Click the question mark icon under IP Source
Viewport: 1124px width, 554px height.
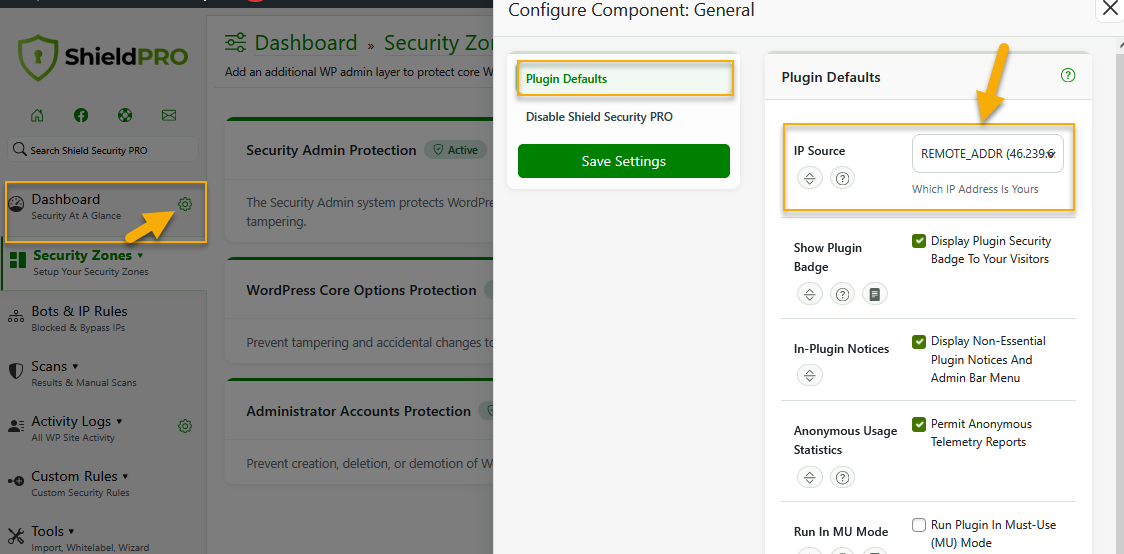point(843,179)
